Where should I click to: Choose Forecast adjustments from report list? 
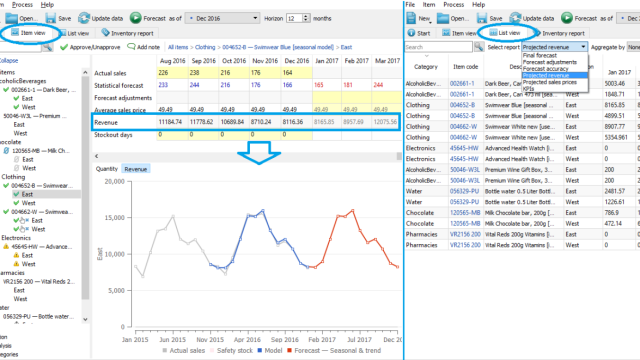point(549,62)
